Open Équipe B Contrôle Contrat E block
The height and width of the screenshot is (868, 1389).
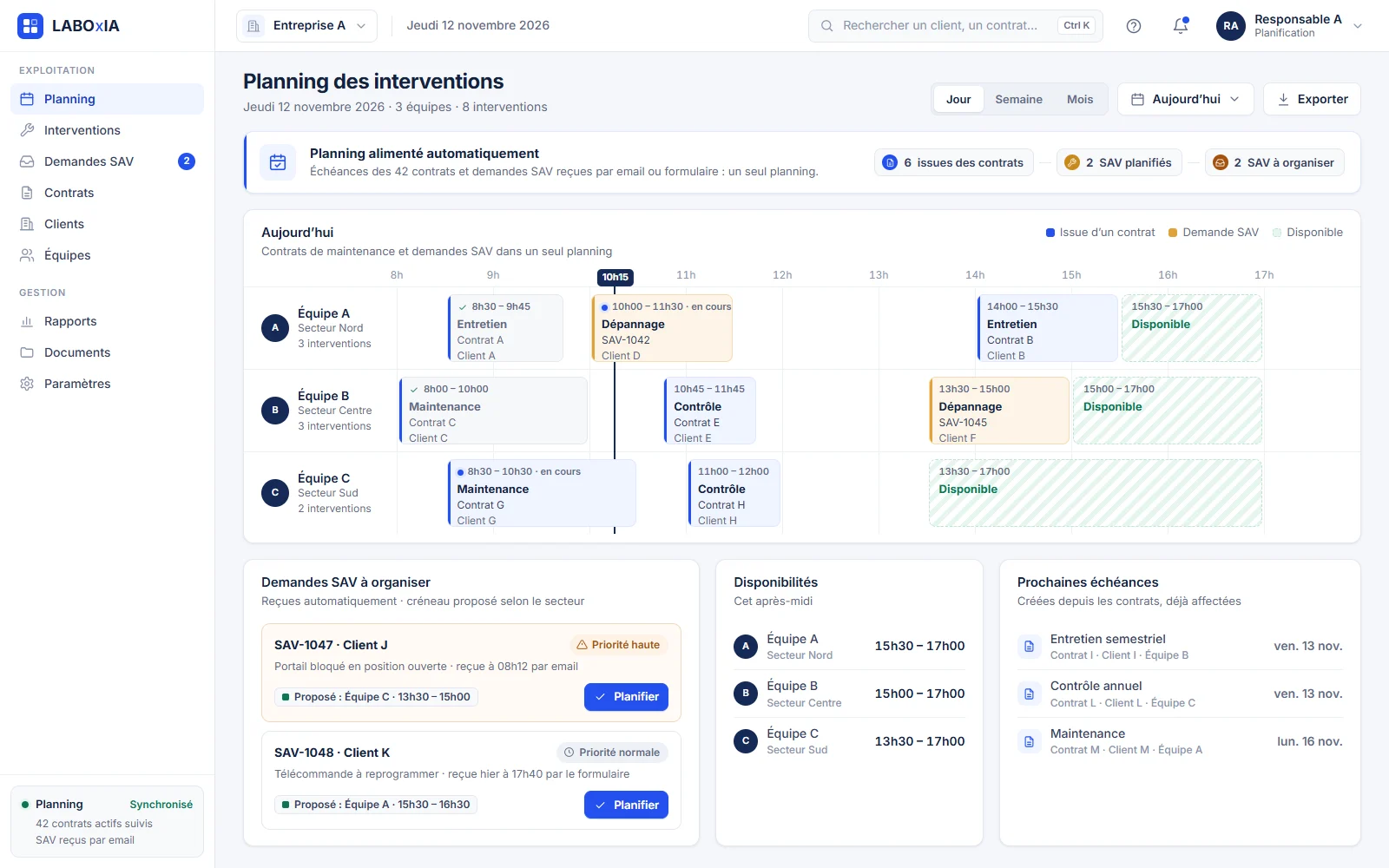point(709,411)
